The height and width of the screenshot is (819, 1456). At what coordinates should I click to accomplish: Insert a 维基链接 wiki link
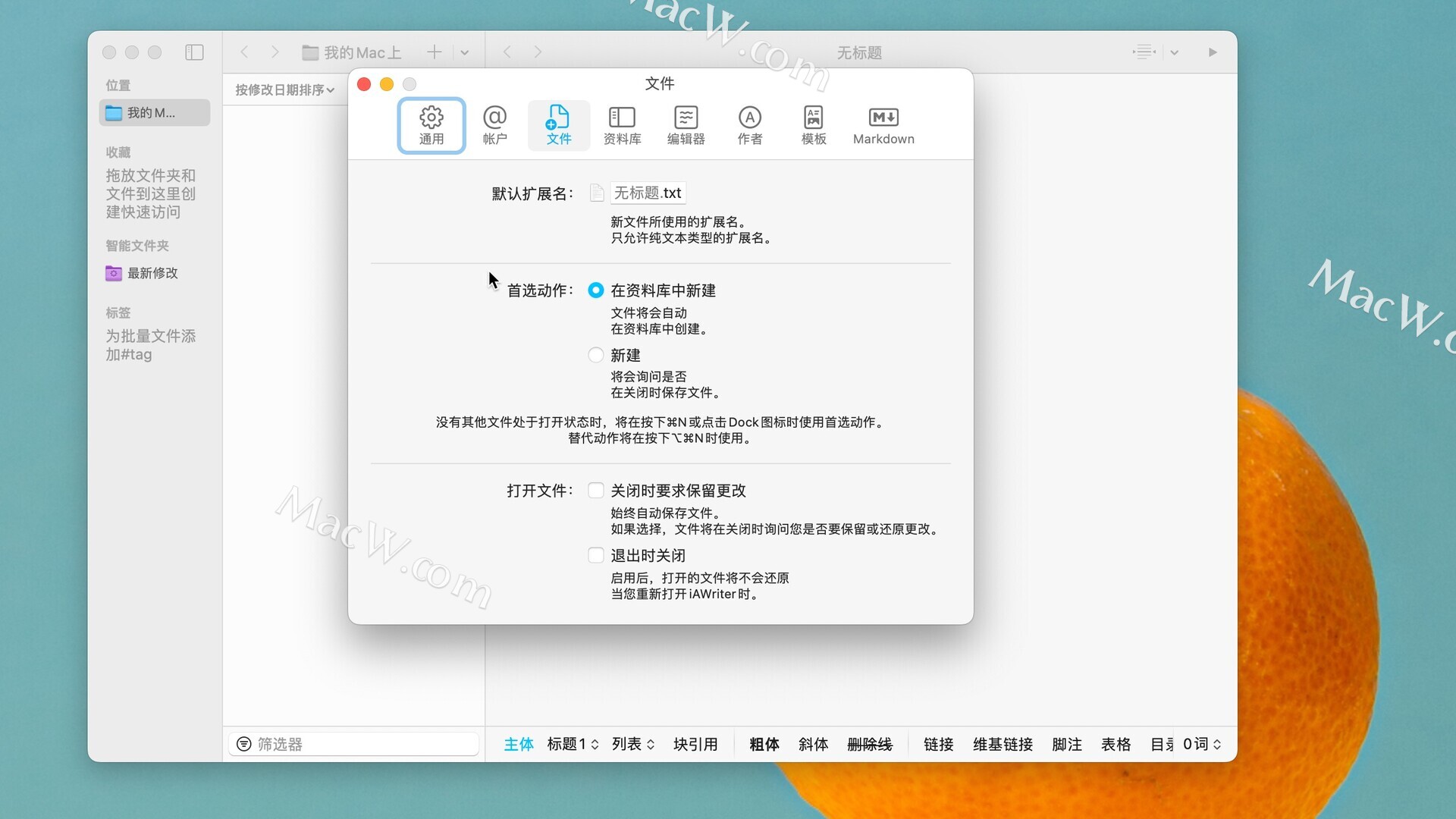[1003, 744]
